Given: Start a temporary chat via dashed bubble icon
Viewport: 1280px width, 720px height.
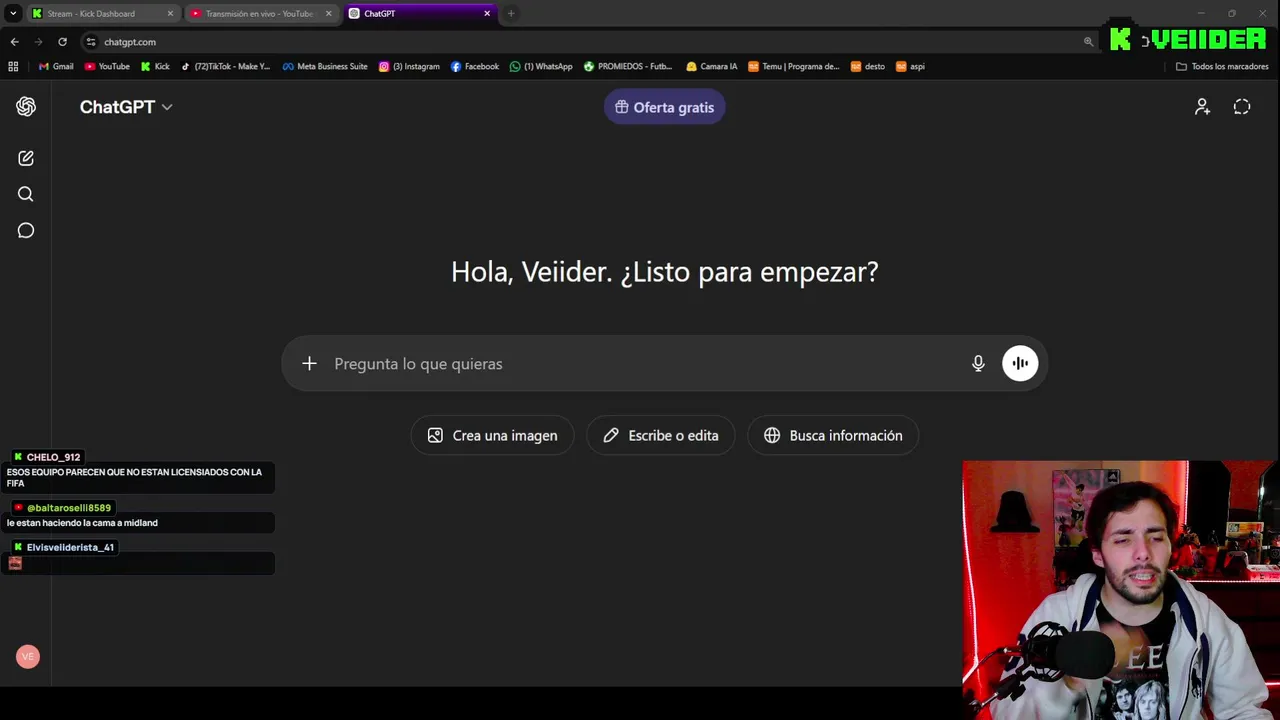Looking at the screenshot, I should 1242,107.
